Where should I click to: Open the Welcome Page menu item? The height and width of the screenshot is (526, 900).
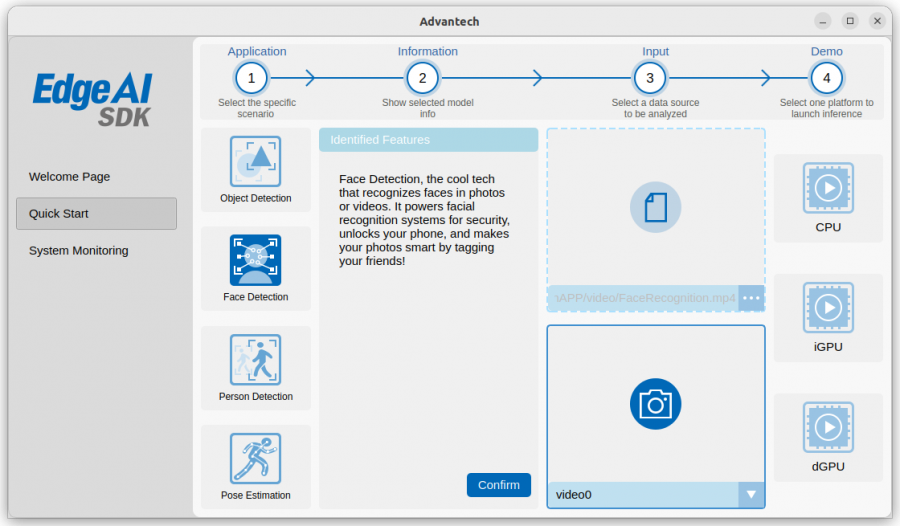pyautogui.click(x=69, y=177)
